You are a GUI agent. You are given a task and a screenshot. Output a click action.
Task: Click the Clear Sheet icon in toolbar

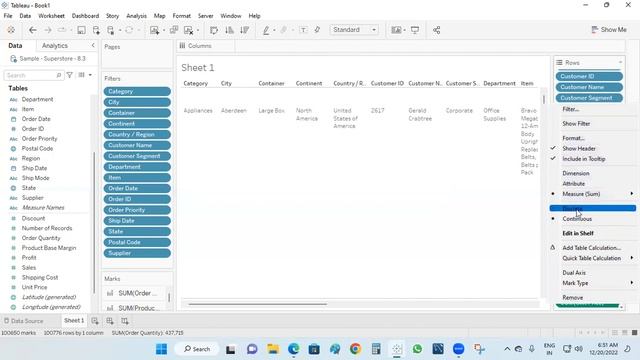click(x=188, y=30)
